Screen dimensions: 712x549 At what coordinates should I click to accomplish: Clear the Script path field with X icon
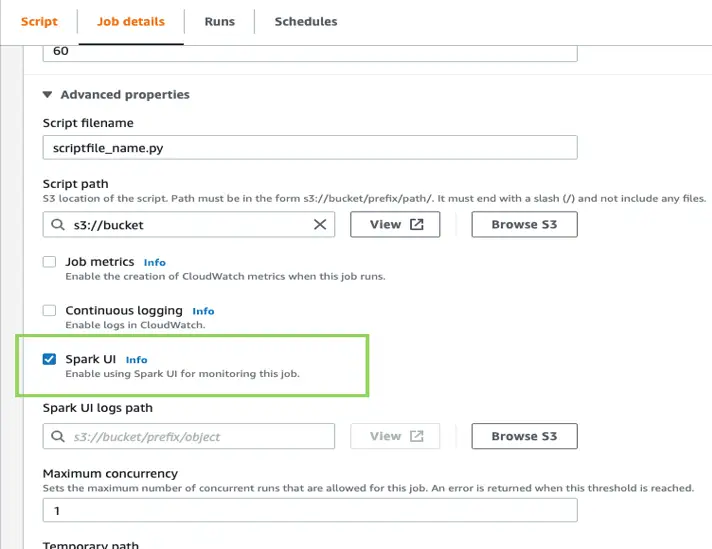coord(320,224)
